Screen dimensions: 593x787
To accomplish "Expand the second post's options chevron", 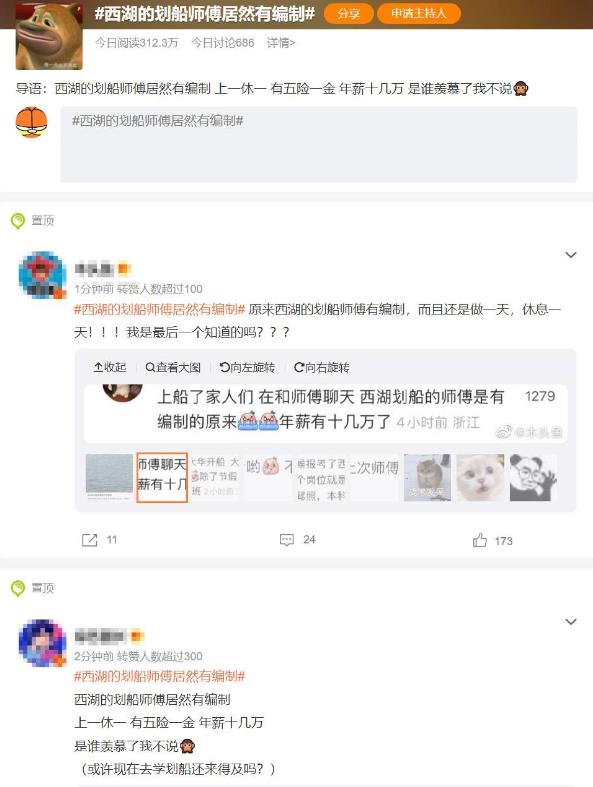I will click(x=571, y=622).
